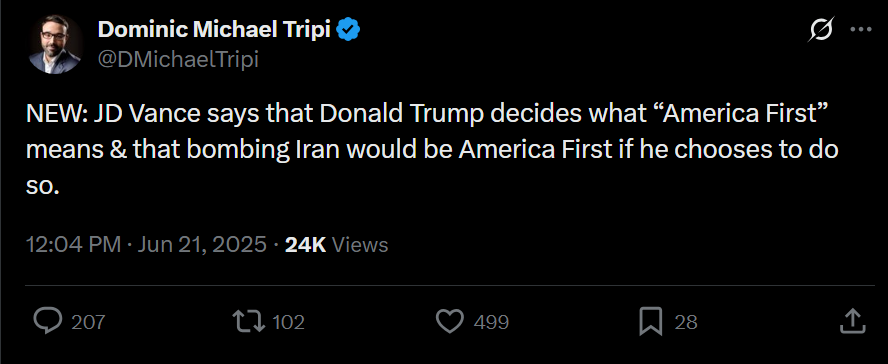
Task: View the 24K Views analytics
Action: [x=336, y=245]
